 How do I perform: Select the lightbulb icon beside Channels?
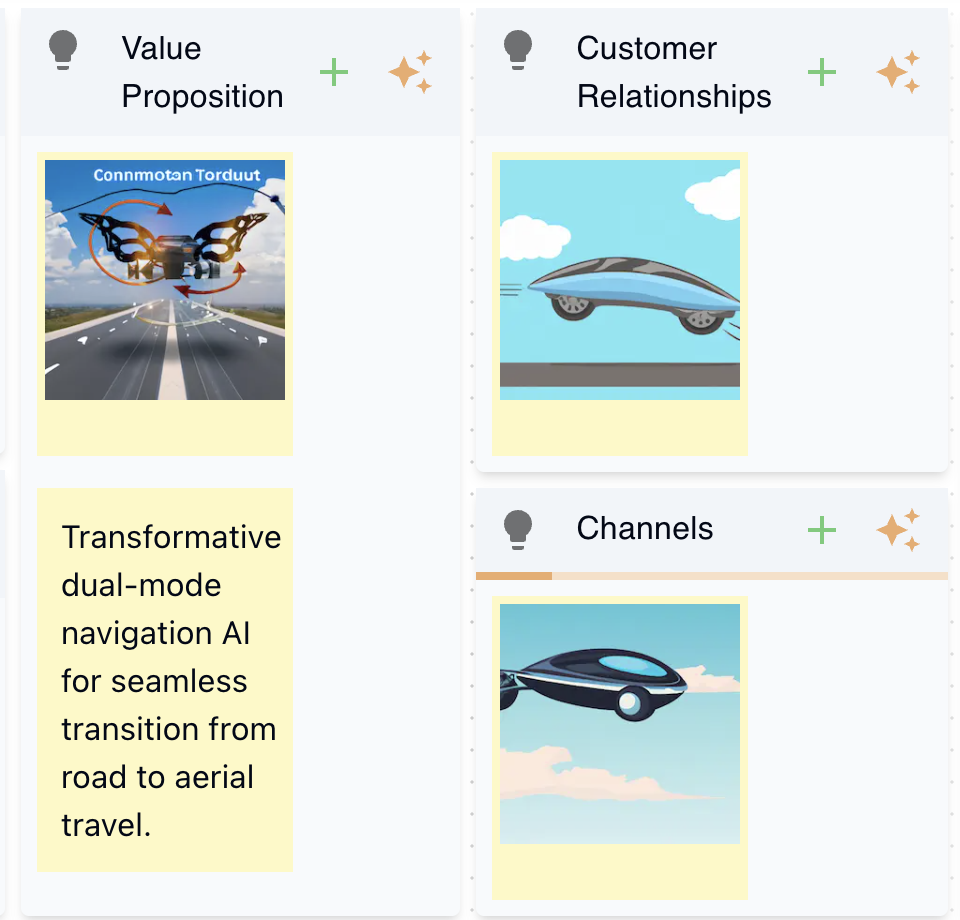pyautogui.click(x=519, y=528)
